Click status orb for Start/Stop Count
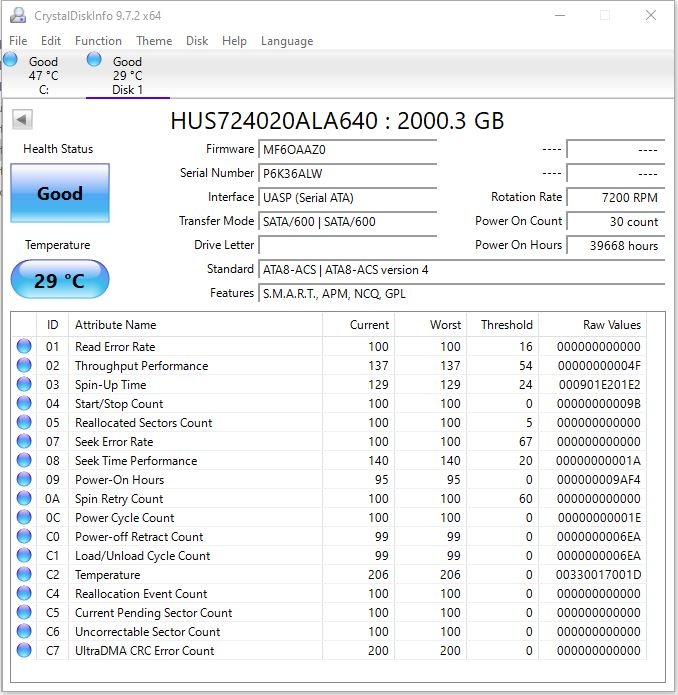Screen dimensions: 678x695 click(x=24, y=403)
